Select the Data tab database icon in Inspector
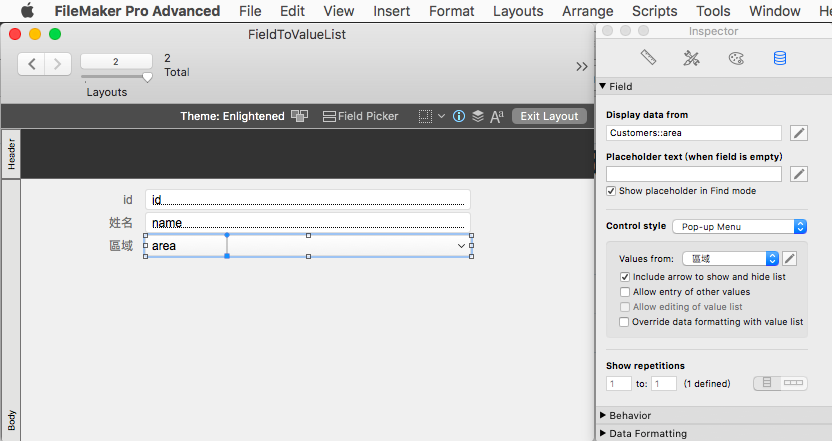 click(779, 58)
